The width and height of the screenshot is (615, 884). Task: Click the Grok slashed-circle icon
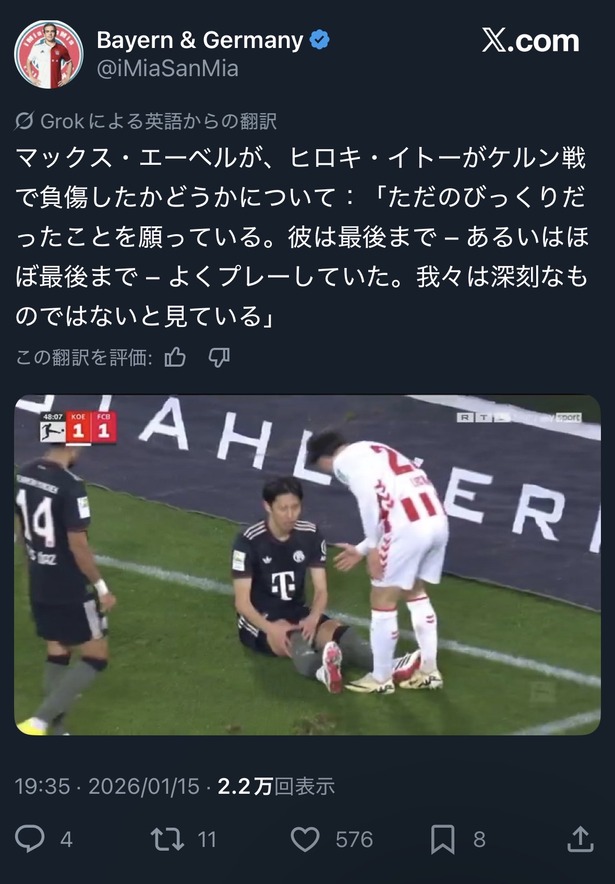pyautogui.click(x=24, y=121)
